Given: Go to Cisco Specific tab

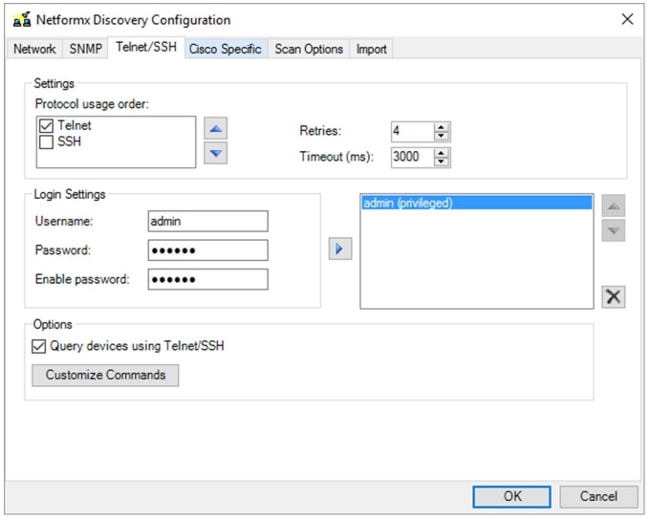Looking at the screenshot, I should pyautogui.click(x=226, y=49).
